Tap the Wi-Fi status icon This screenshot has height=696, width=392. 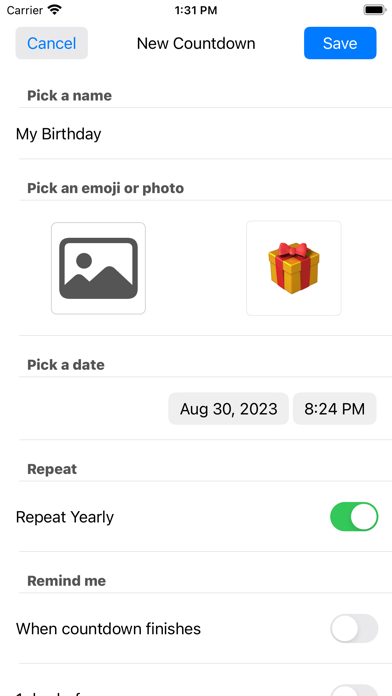(x=55, y=10)
